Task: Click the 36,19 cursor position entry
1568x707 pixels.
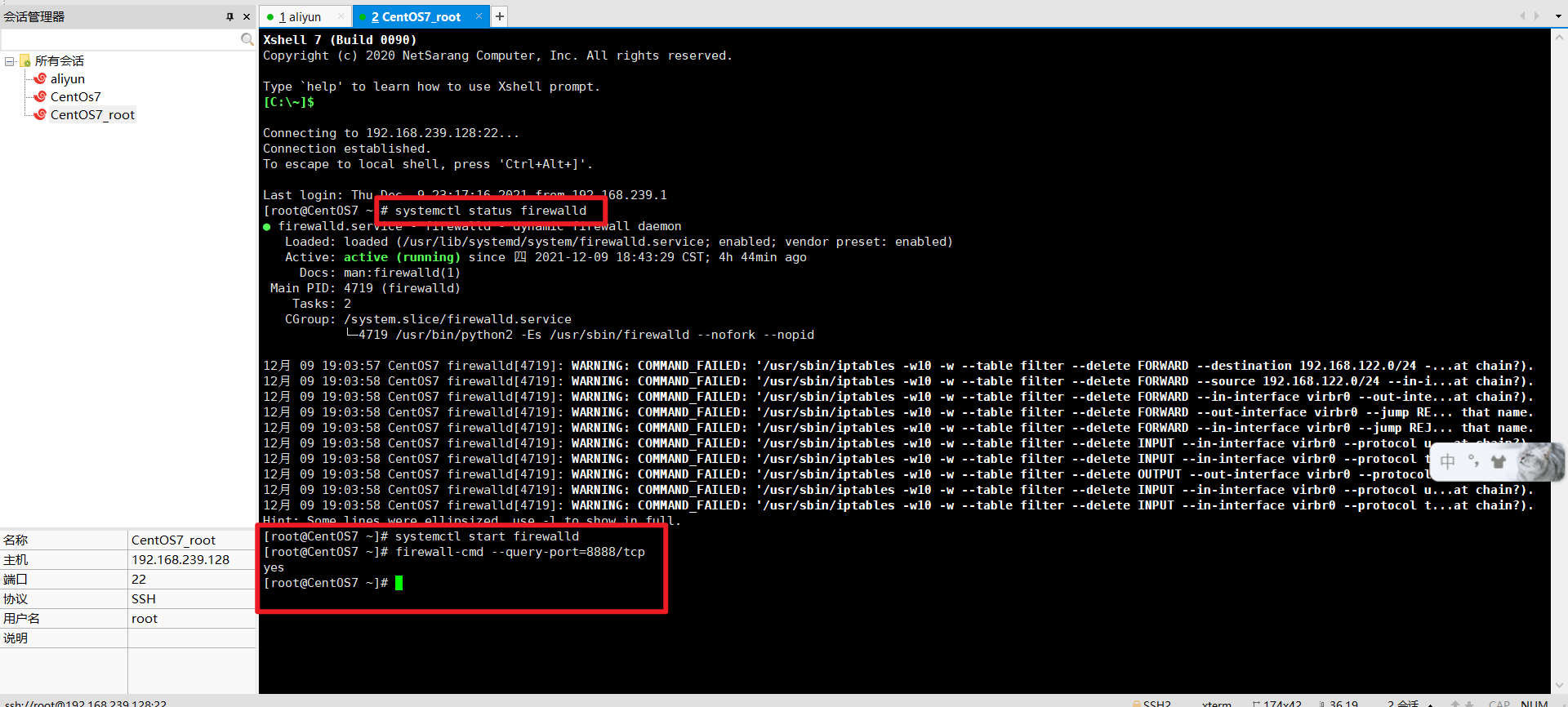Action: (1339, 703)
